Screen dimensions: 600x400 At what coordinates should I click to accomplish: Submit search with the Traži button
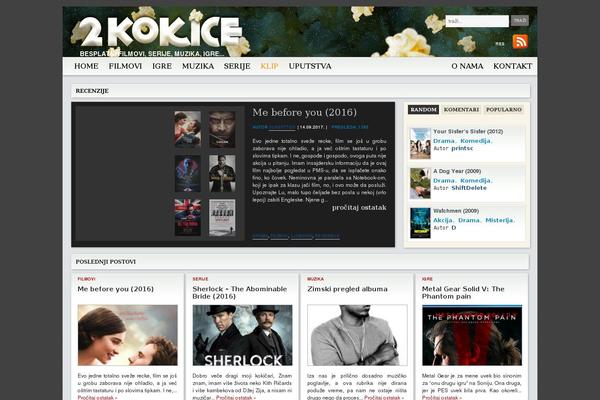pos(520,21)
